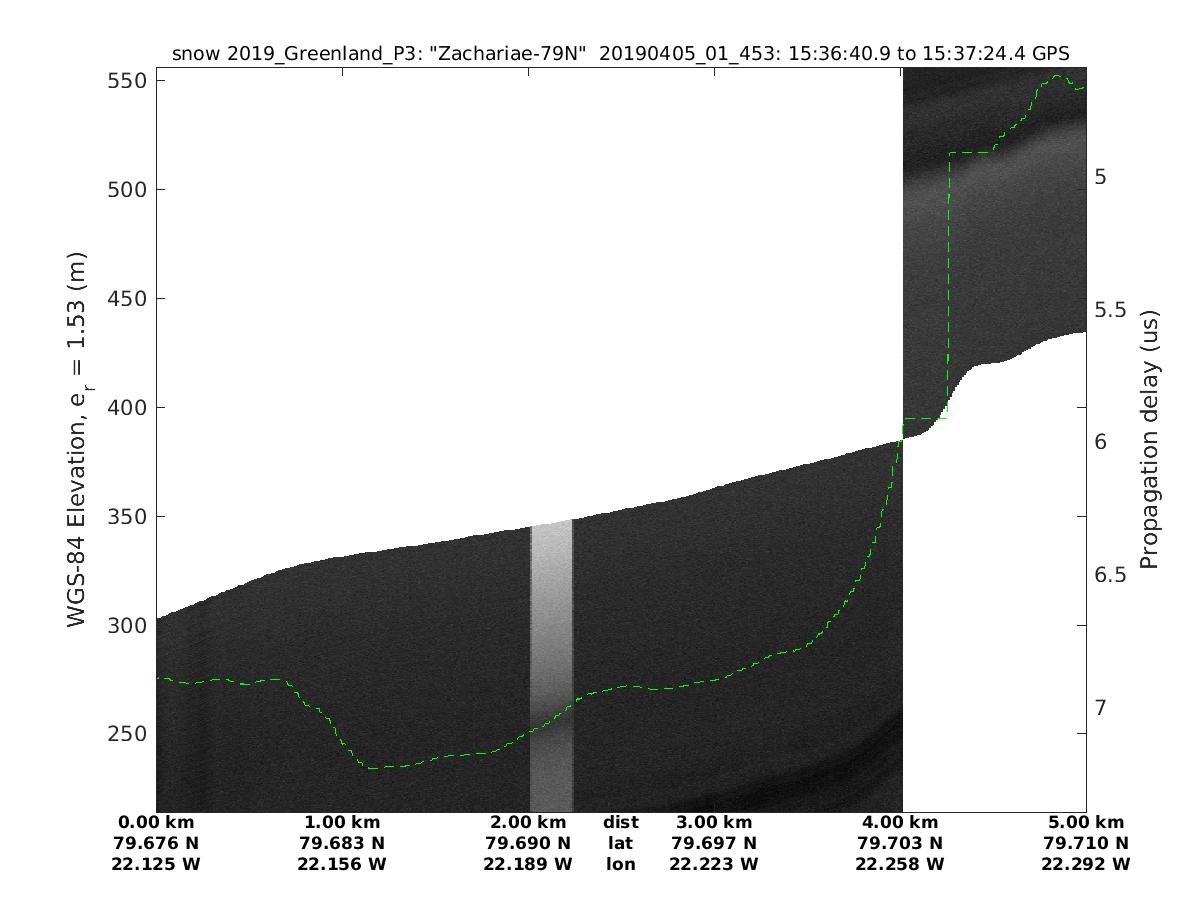The height and width of the screenshot is (900, 1200).
Task: Click the 22.156 W longitude value
Action: tap(342, 864)
